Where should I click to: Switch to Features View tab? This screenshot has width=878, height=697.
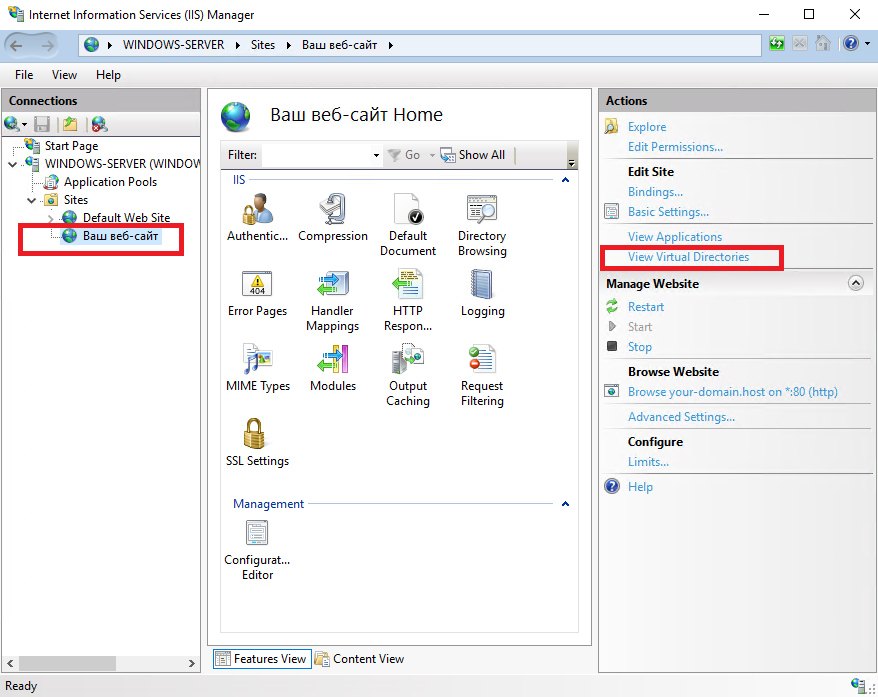point(262,659)
